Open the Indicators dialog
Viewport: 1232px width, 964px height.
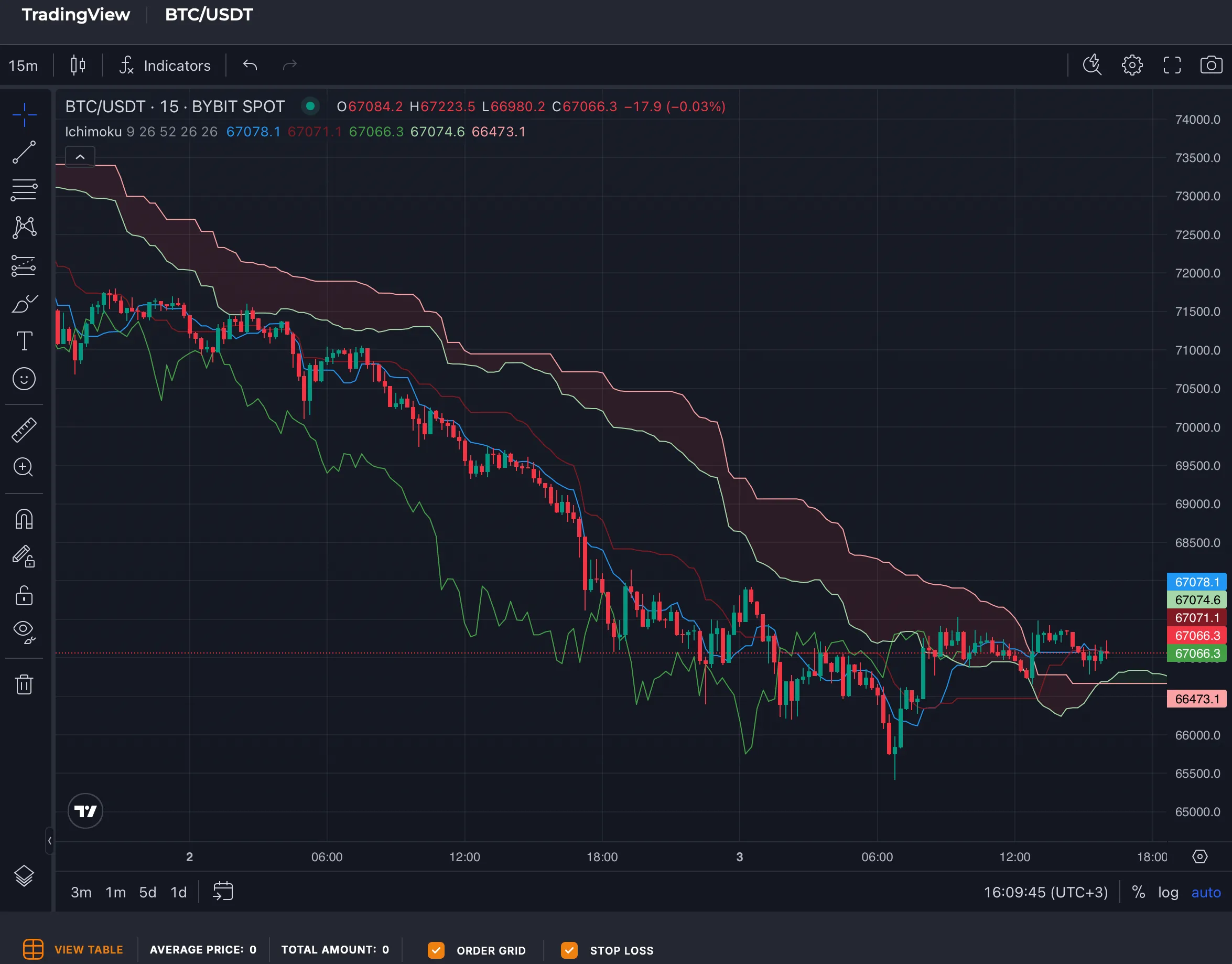click(x=165, y=66)
